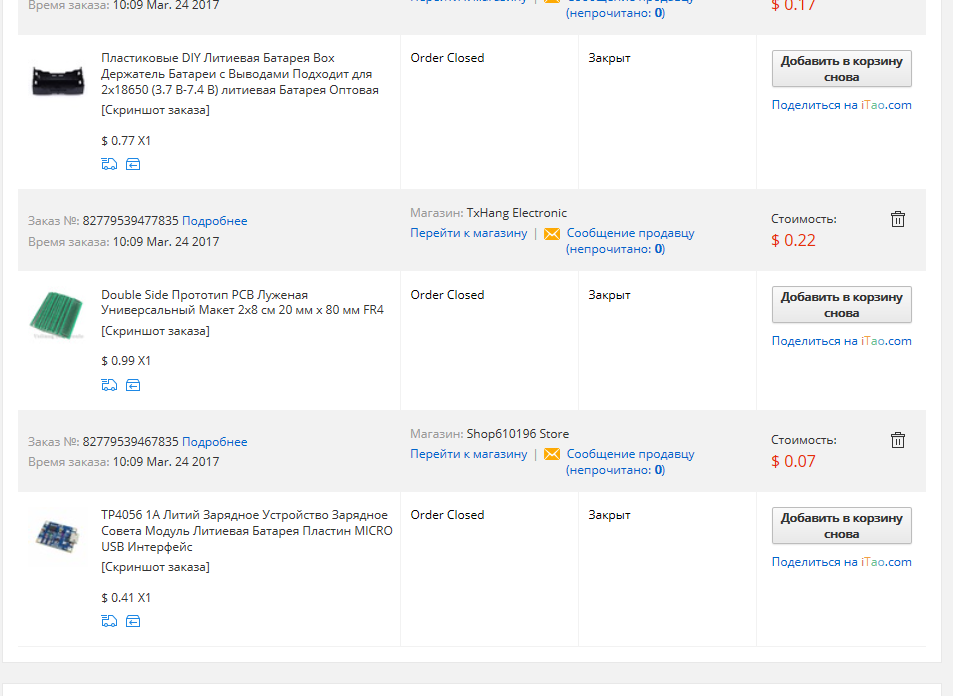Click delivery truck icon under PCB prototype item

(109, 385)
